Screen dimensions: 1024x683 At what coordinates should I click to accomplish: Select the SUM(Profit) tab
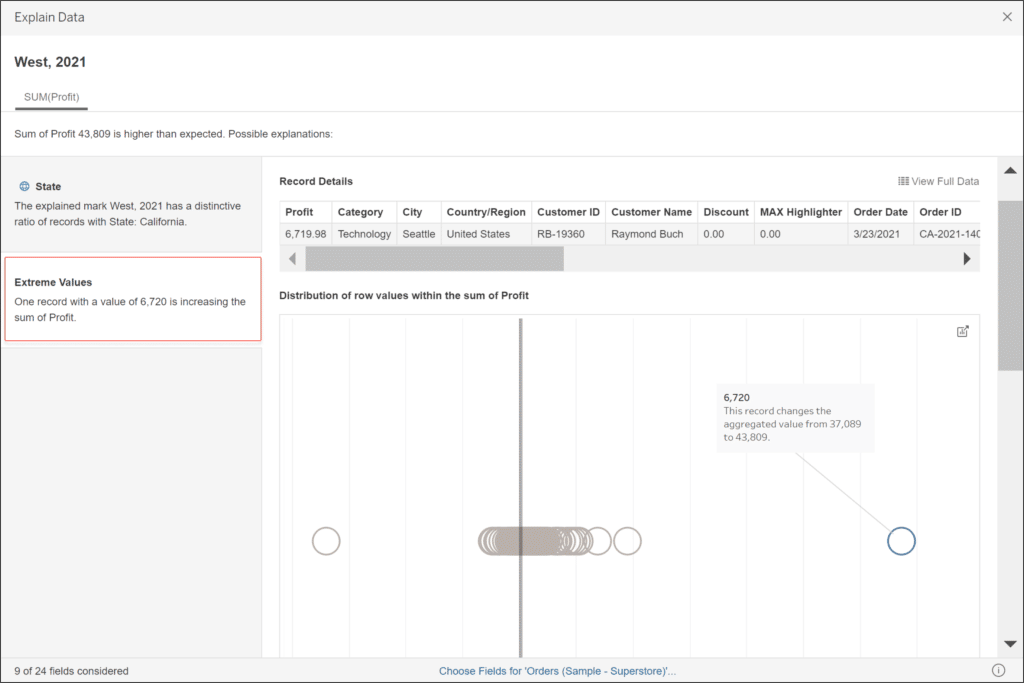pos(52,97)
